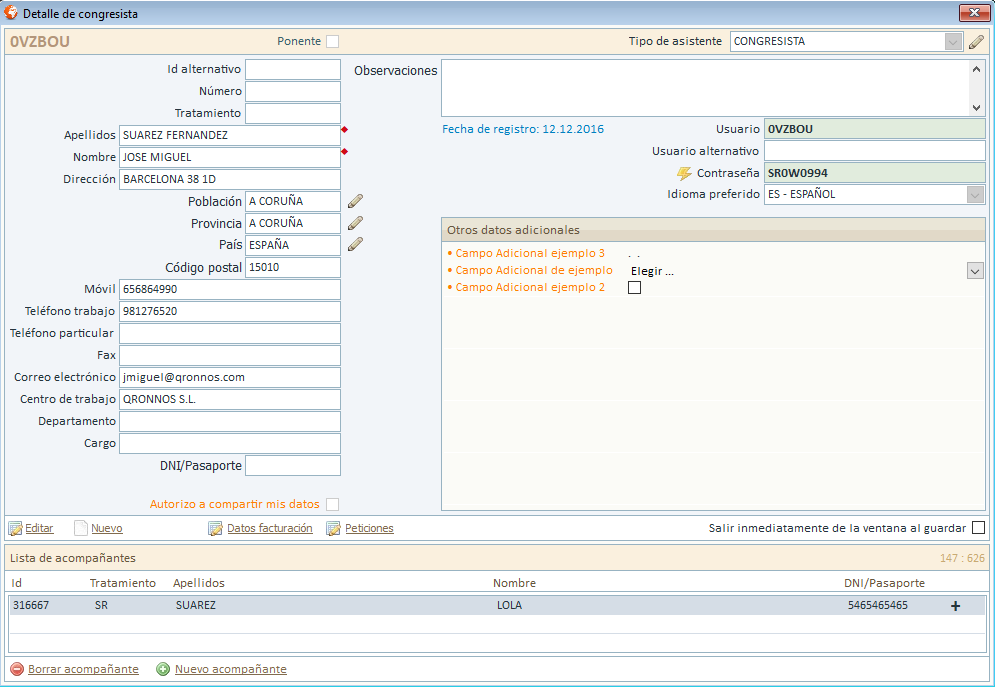Click companion passport number 5465465465
Screen dimensions: 995x687
[x=878, y=606]
